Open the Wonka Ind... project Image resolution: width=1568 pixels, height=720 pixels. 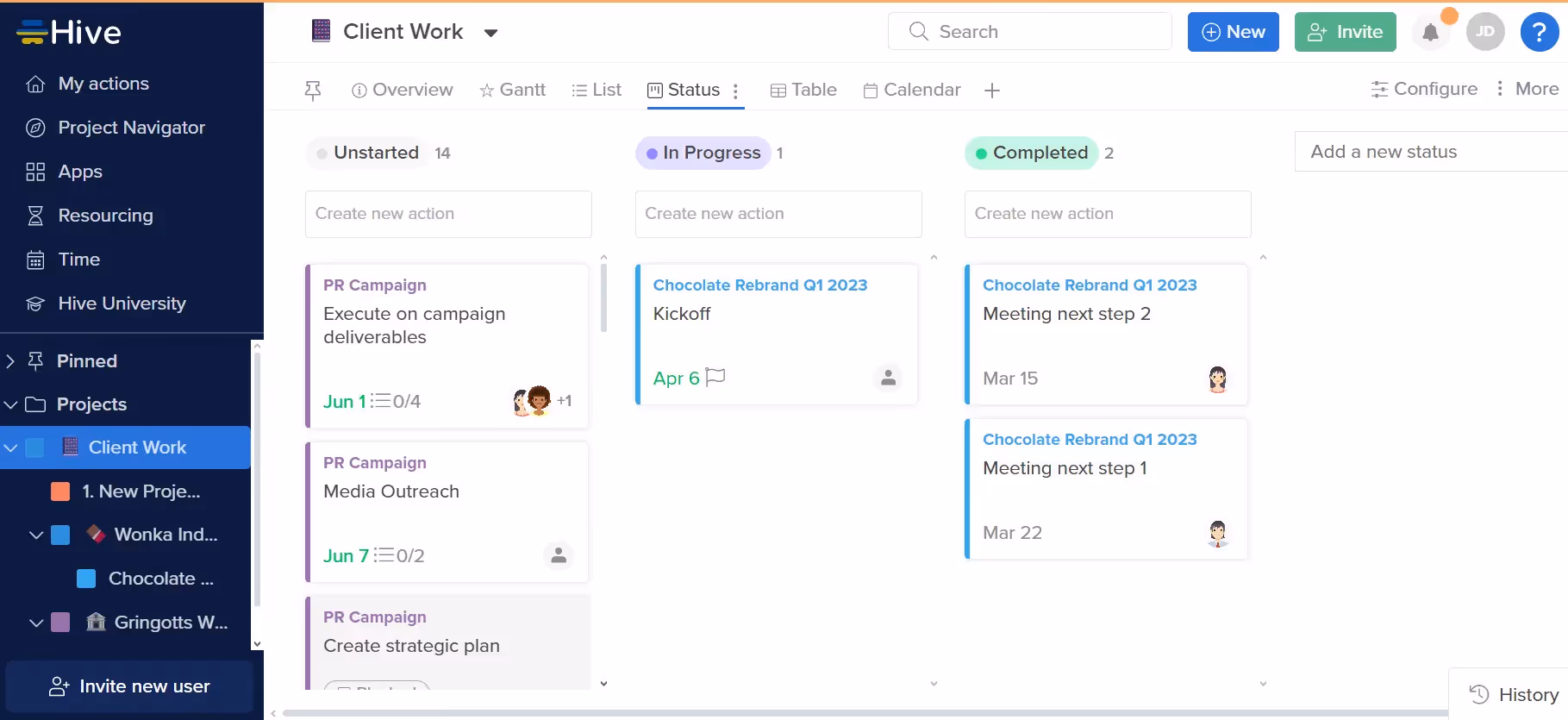(166, 535)
